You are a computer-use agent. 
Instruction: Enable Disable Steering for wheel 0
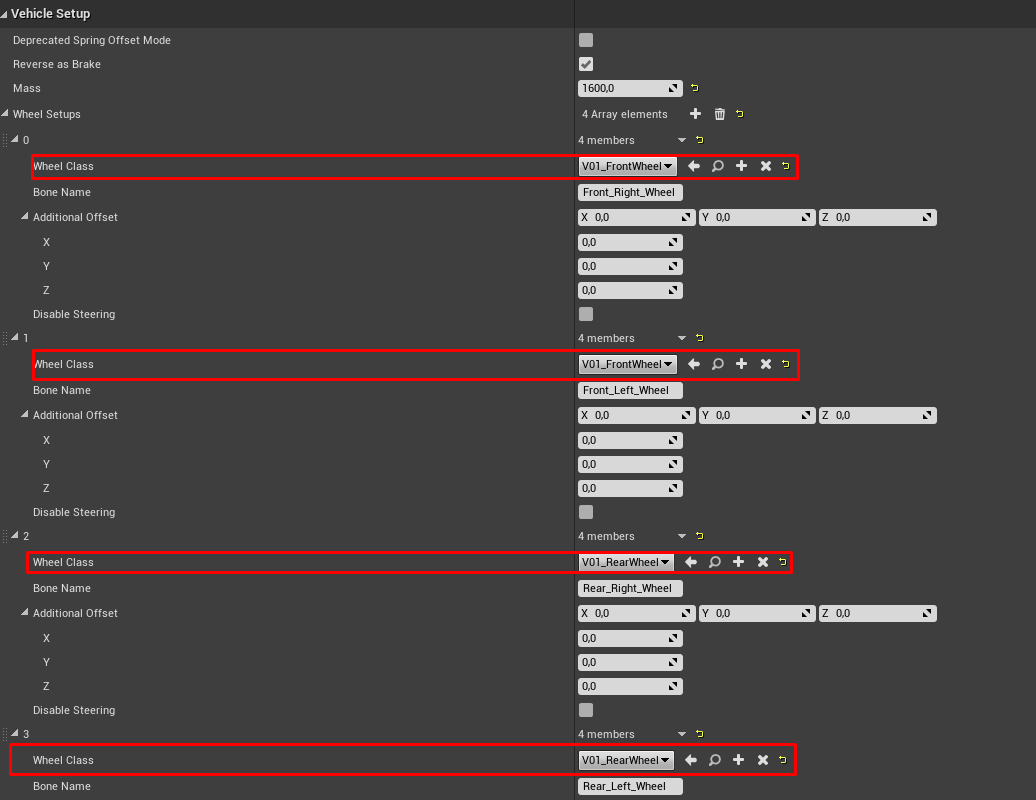586,314
